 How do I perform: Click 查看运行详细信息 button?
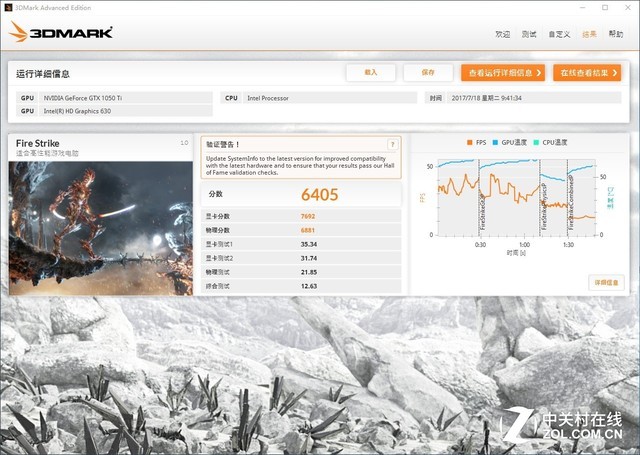(x=503, y=73)
